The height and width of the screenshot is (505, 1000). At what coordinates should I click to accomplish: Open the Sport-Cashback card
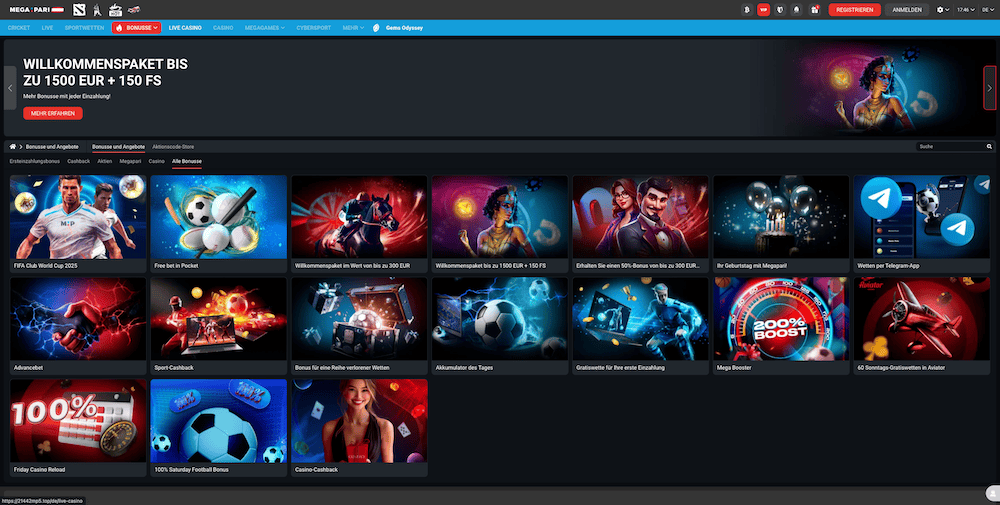pos(219,326)
